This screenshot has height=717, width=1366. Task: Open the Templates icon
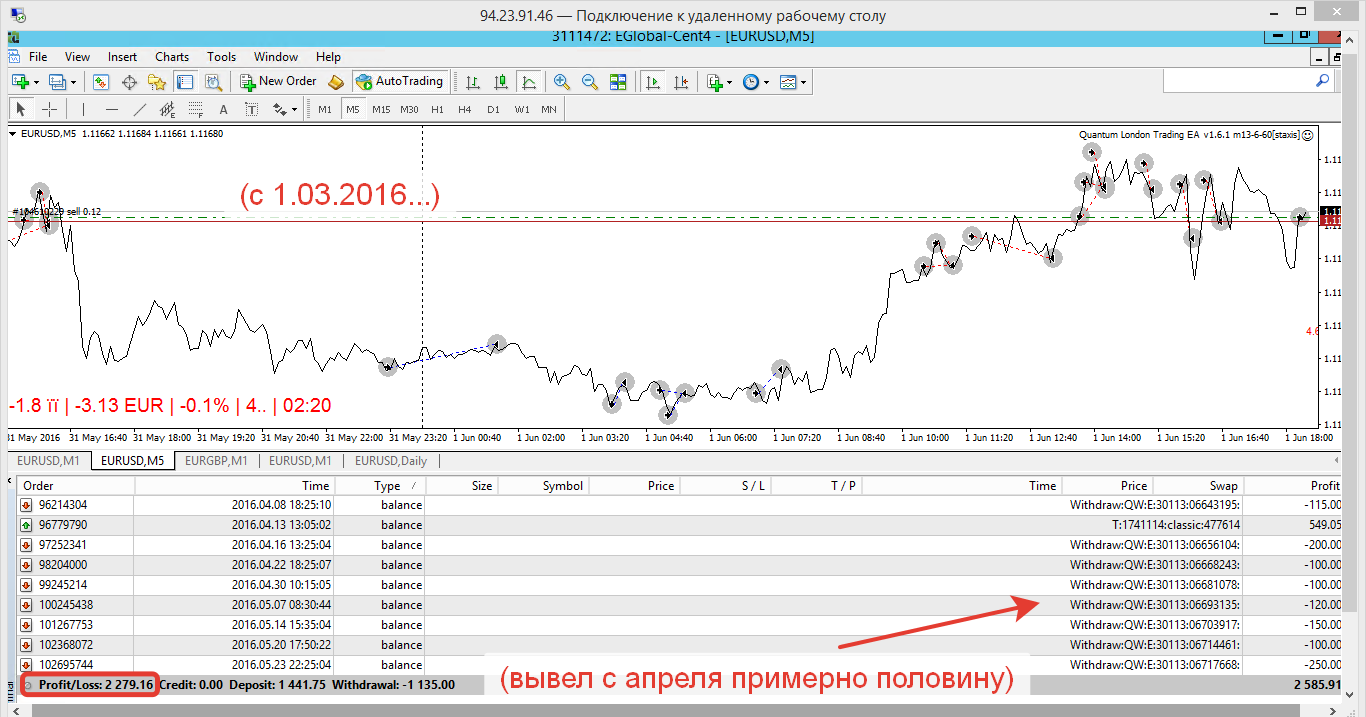point(788,81)
